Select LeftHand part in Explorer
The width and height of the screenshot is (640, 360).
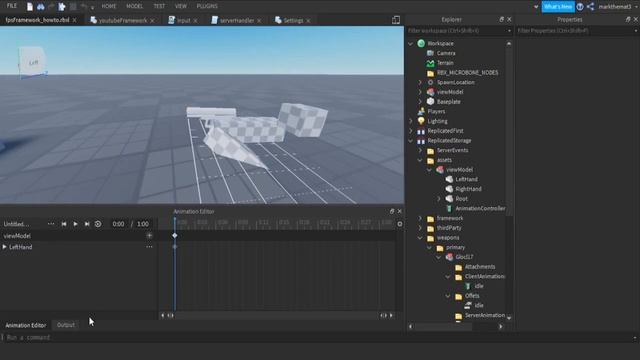(466, 179)
